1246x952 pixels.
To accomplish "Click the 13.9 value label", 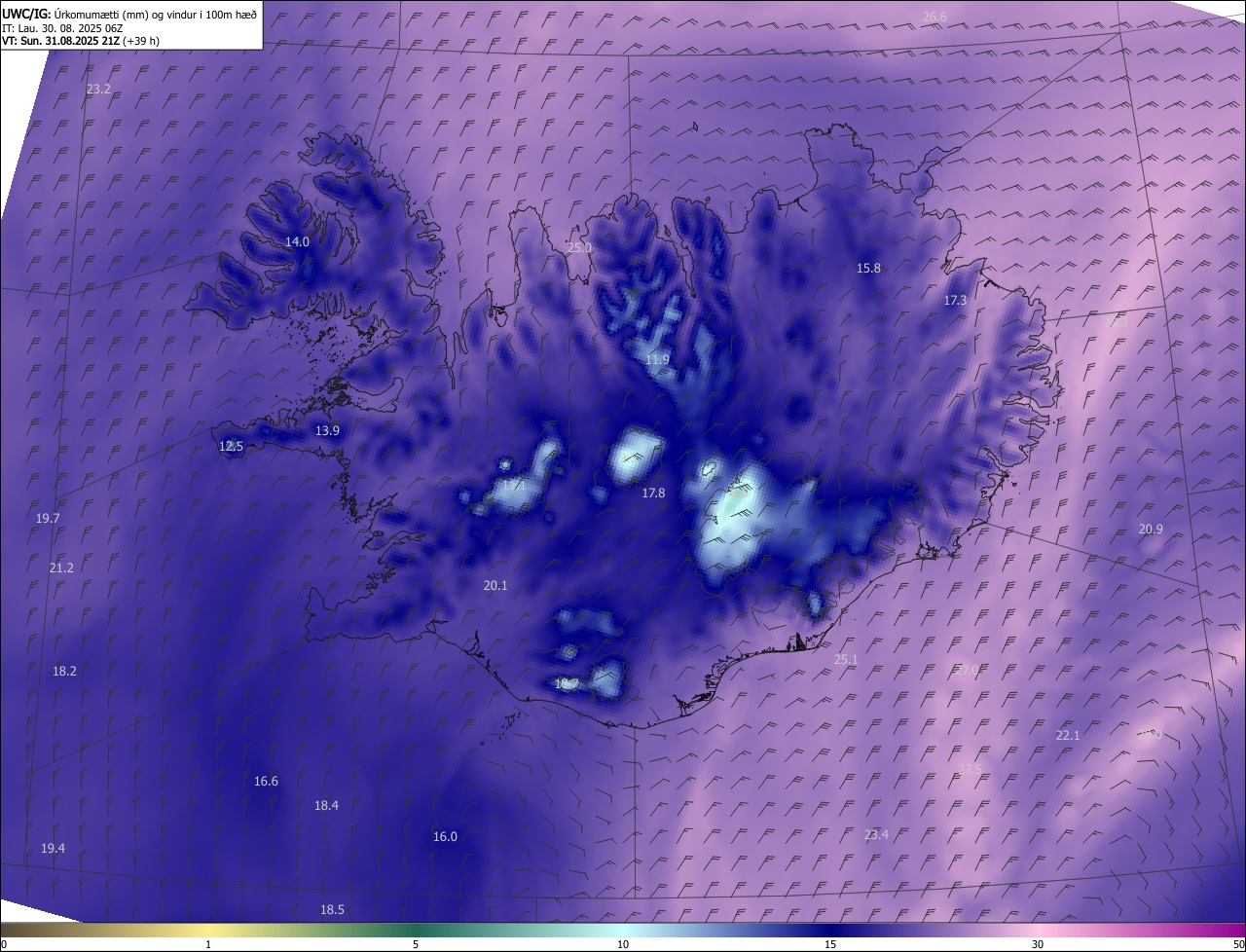I will tap(327, 430).
